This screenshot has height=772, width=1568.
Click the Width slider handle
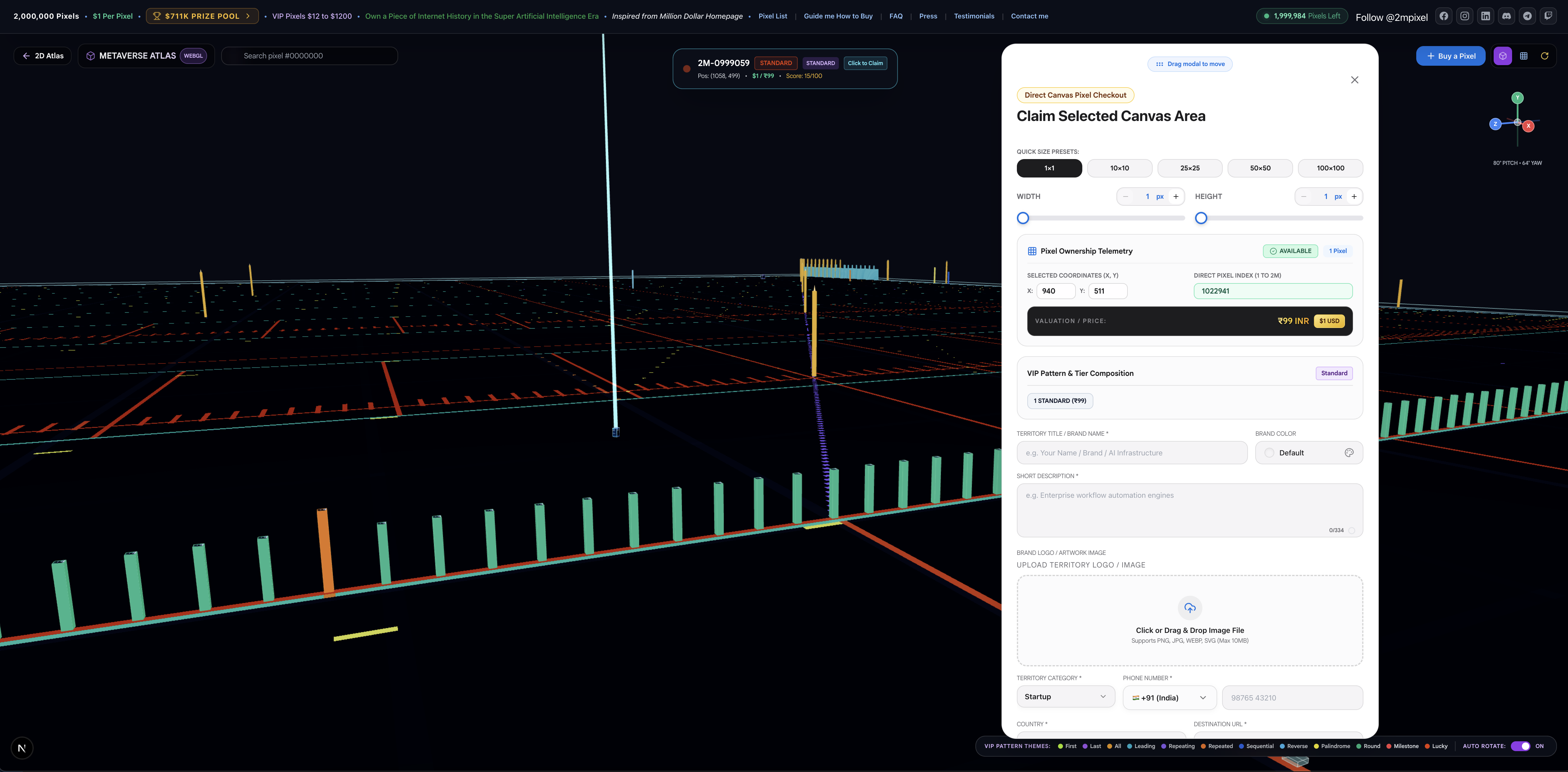click(x=1023, y=218)
